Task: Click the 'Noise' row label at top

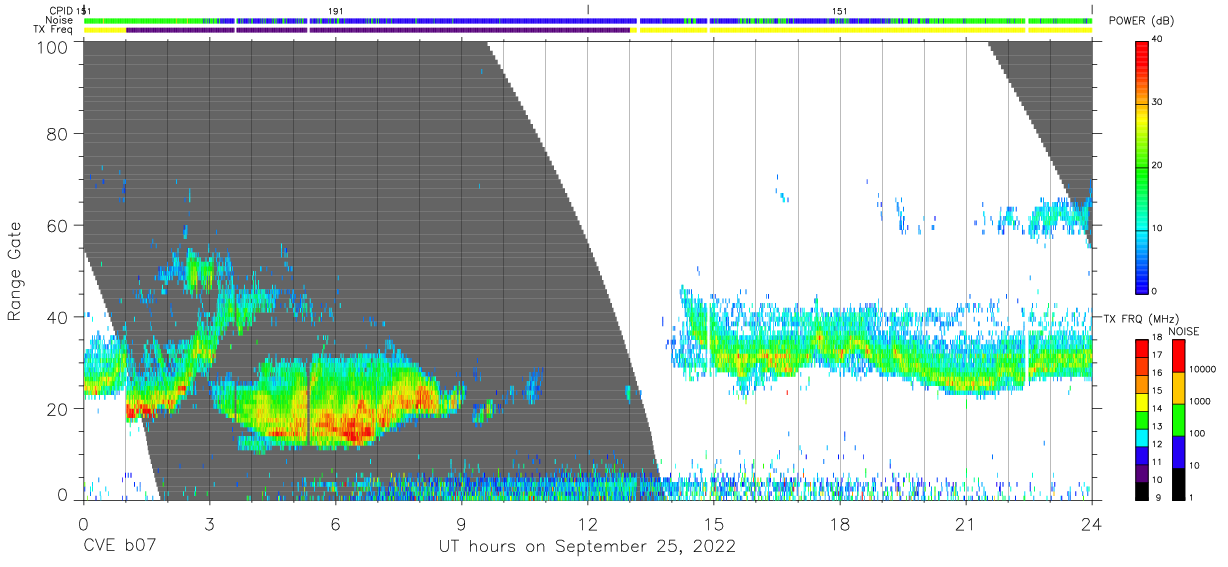Action: [x=60, y=20]
